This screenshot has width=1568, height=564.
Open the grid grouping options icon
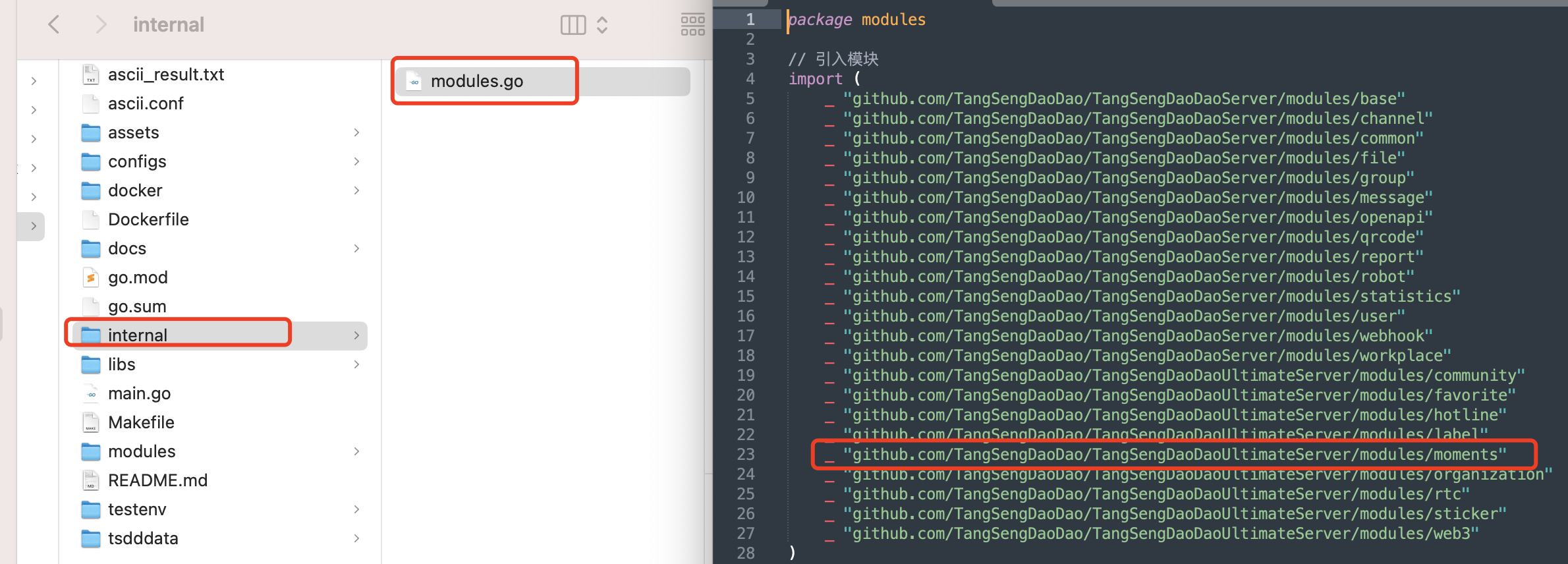692,25
